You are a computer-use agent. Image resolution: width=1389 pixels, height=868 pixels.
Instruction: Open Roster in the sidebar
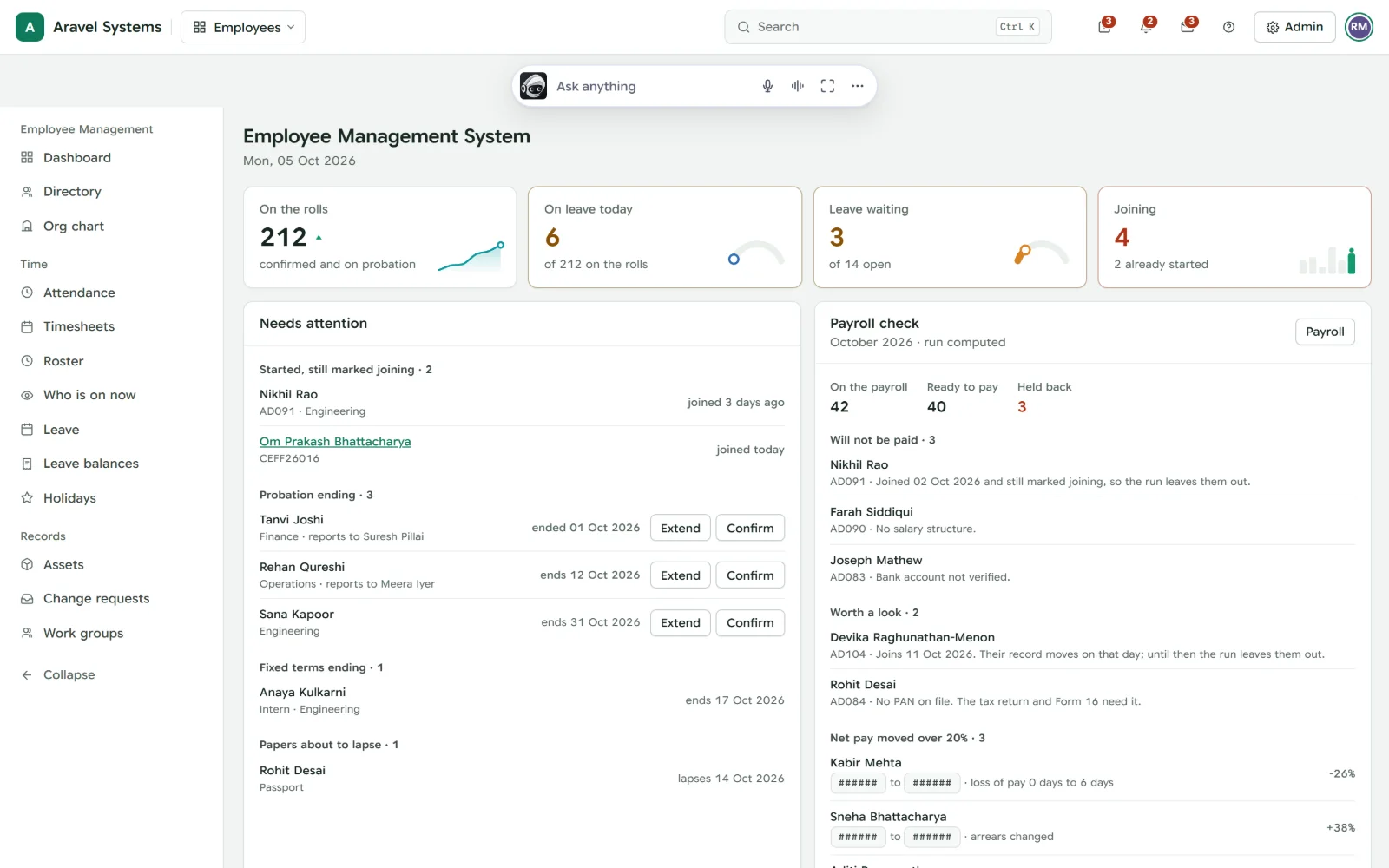(111, 361)
